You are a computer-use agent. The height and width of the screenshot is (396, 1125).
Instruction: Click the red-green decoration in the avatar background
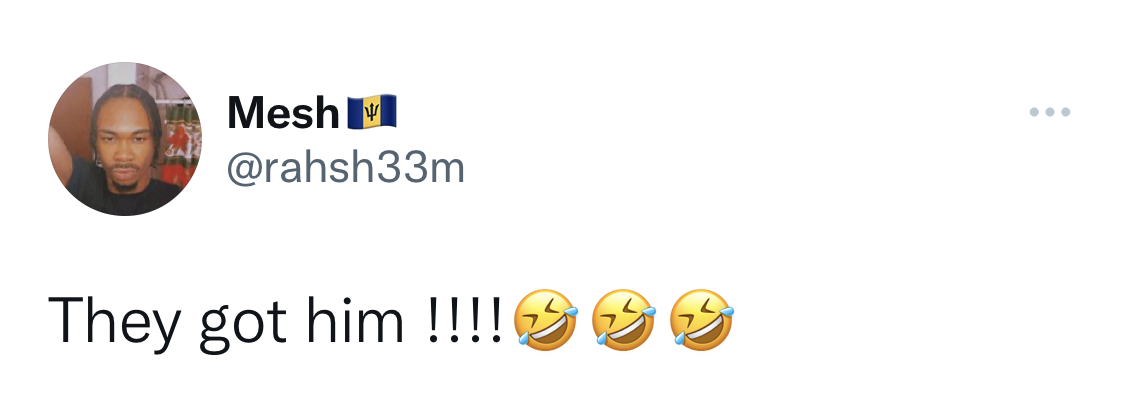179,143
